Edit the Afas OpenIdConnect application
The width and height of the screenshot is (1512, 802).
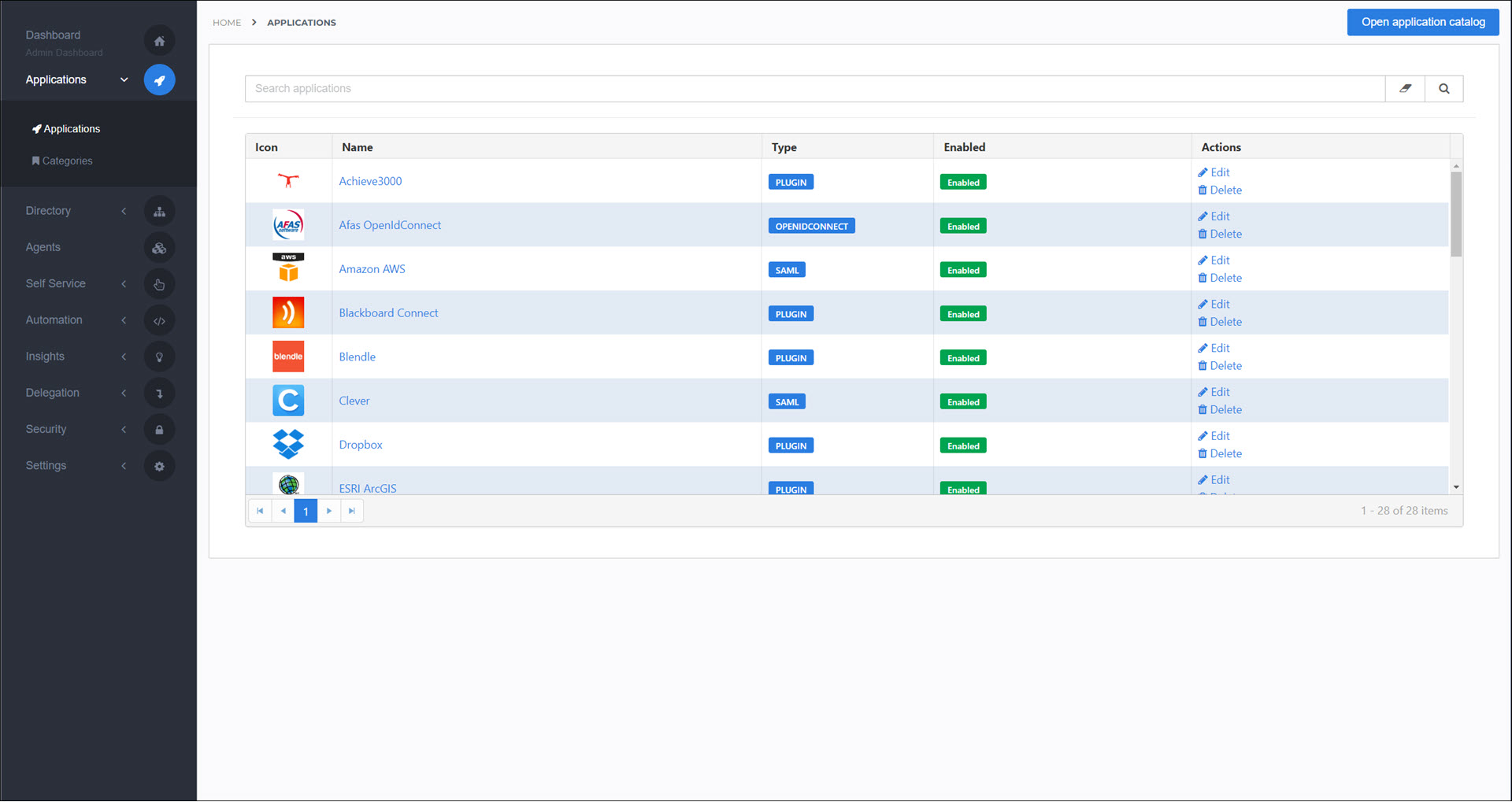coord(1214,216)
